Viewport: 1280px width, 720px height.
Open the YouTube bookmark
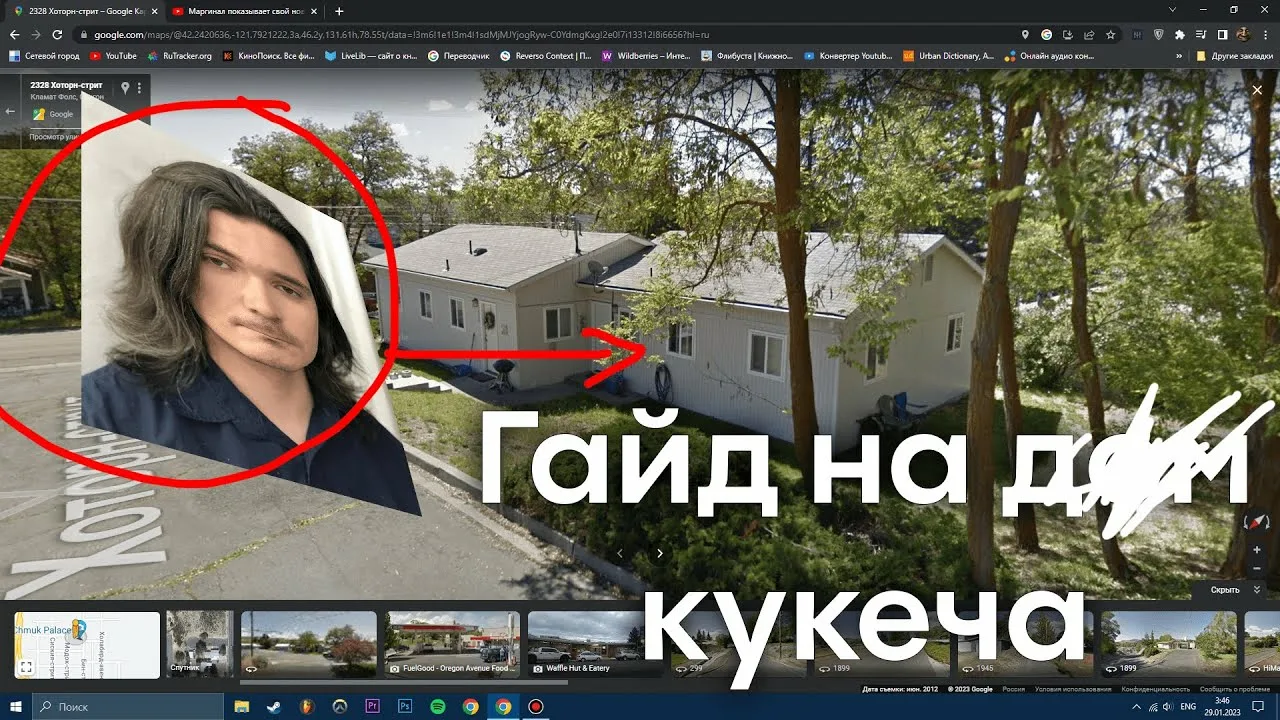(113, 56)
